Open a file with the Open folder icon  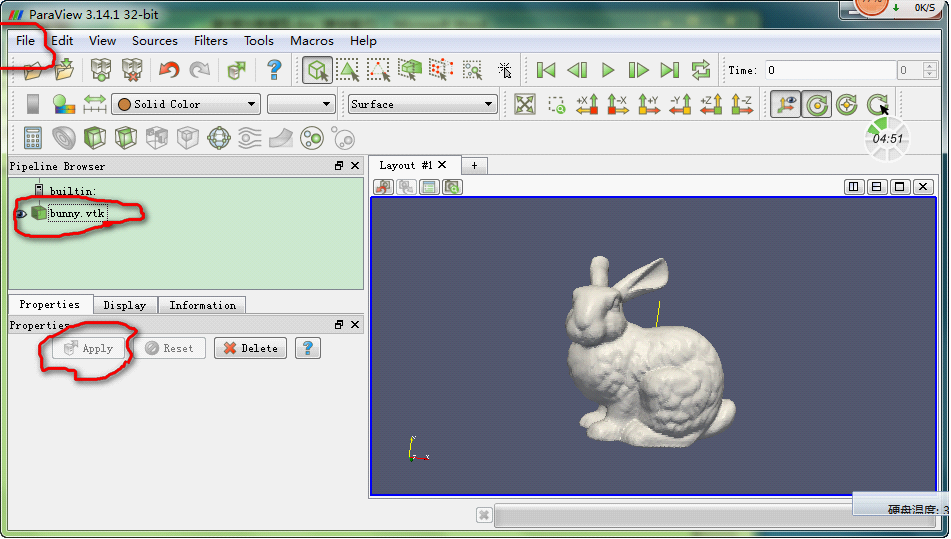(x=33, y=70)
